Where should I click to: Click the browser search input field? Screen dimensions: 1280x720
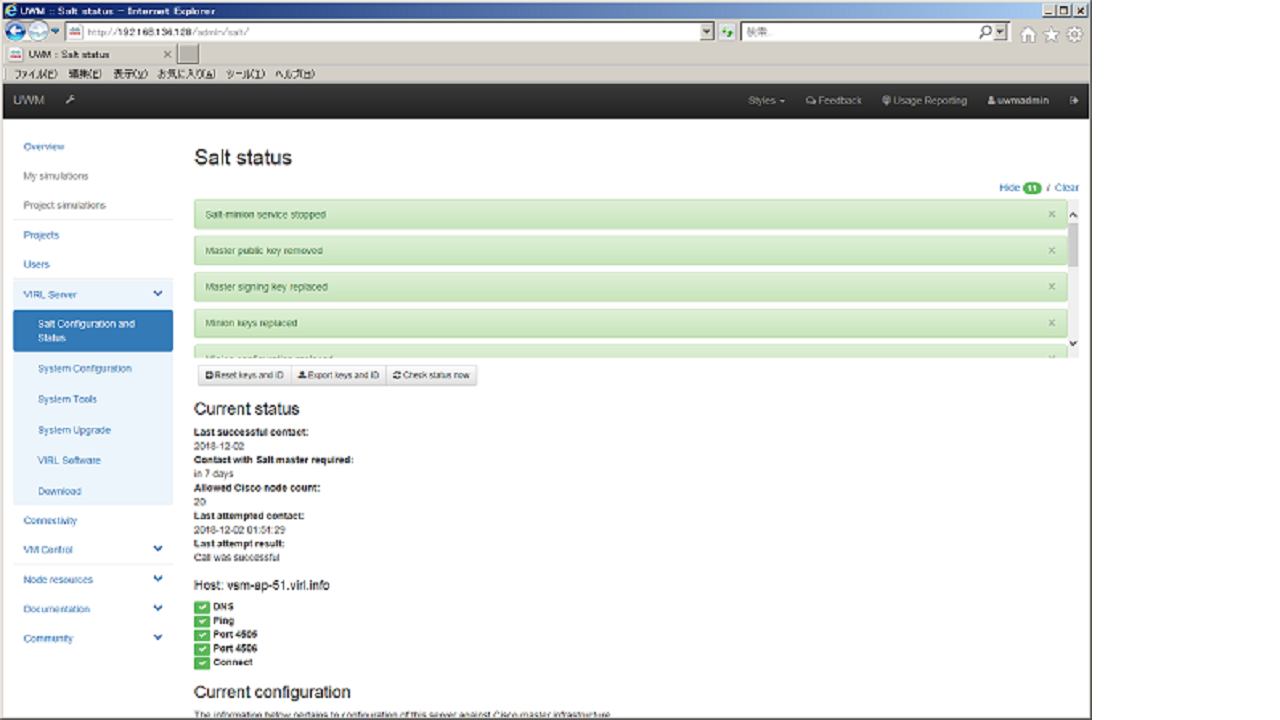(860, 32)
